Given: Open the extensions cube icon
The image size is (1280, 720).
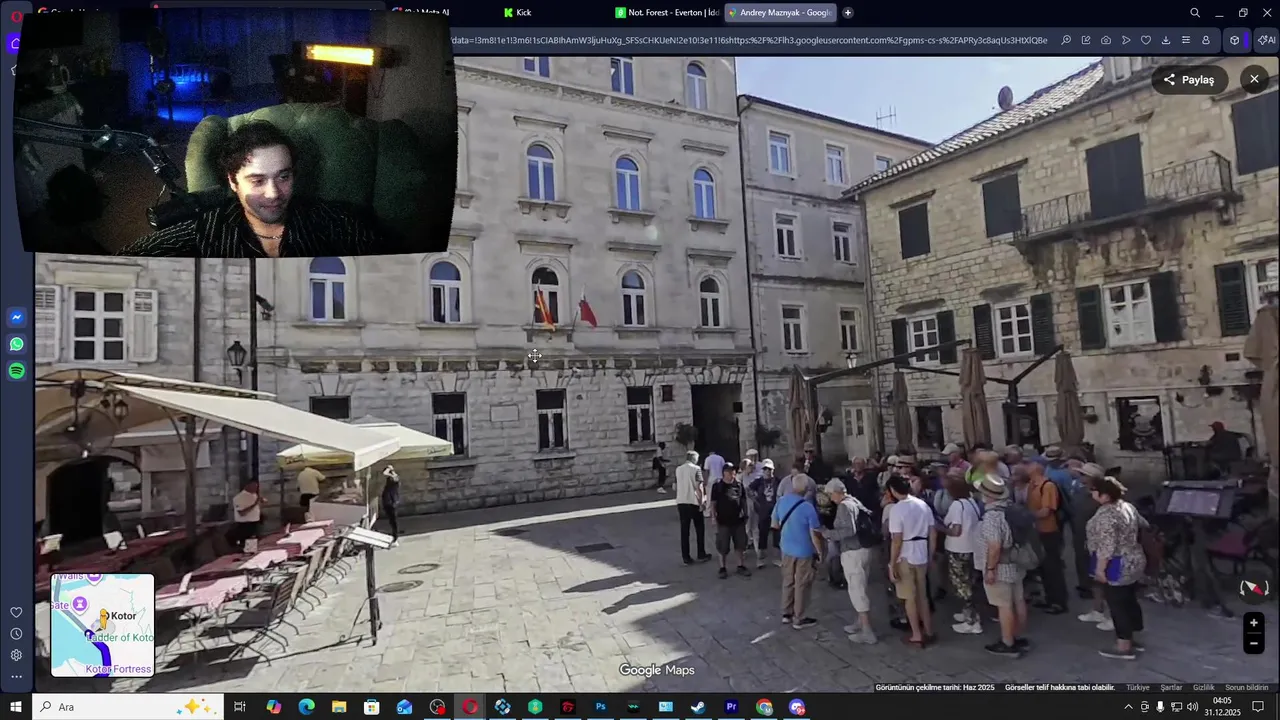Looking at the screenshot, I should pyautogui.click(x=1235, y=40).
